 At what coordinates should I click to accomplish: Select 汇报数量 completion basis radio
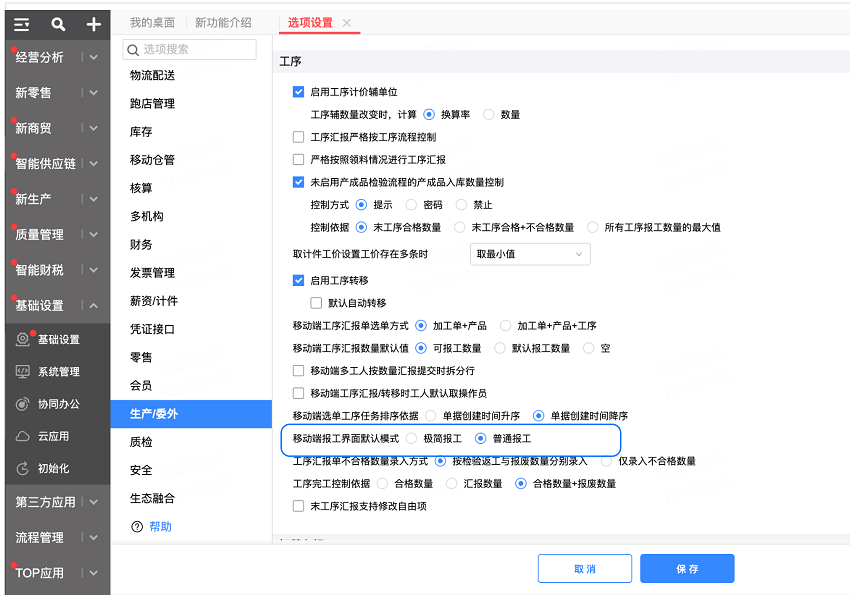click(451, 484)
